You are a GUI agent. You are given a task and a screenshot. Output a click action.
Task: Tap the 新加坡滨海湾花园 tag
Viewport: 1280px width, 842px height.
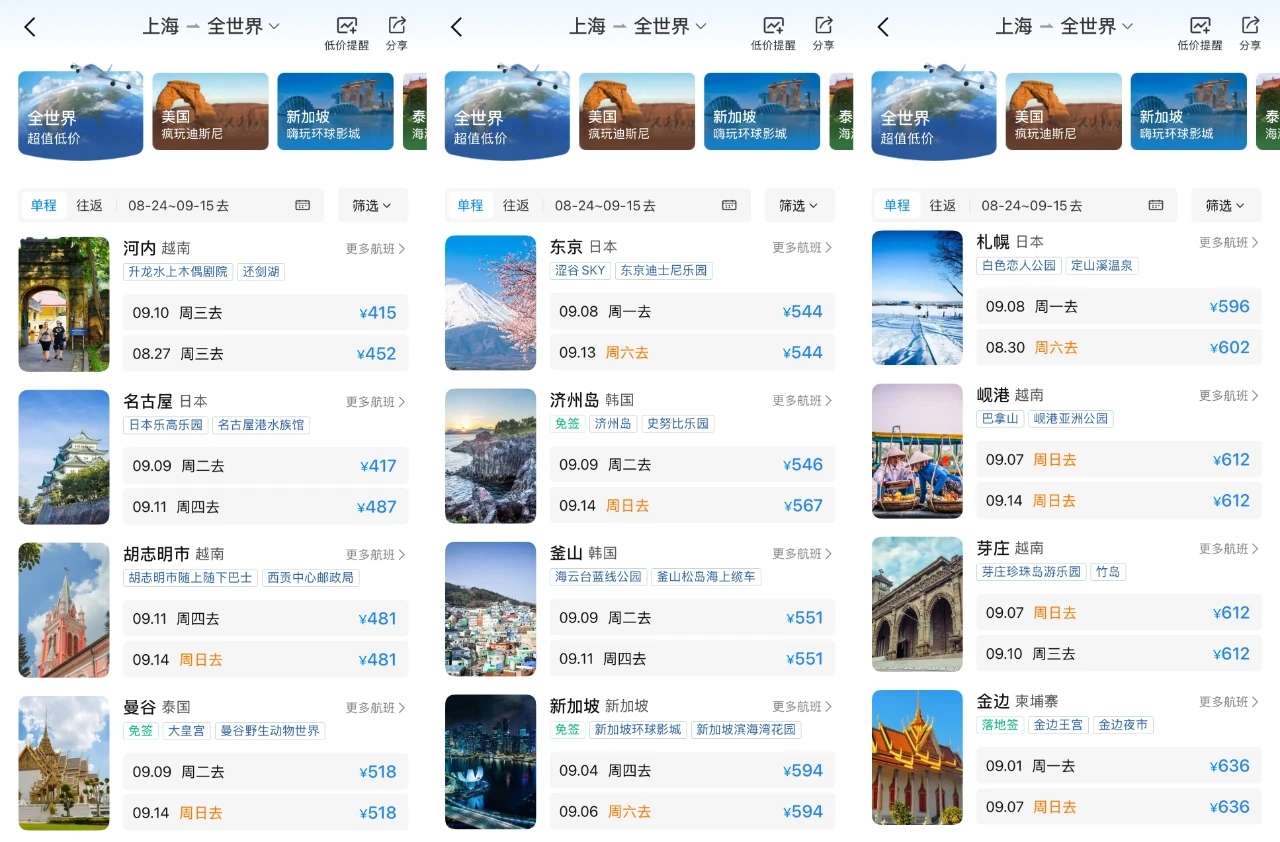pyautogui.click(x=747, y=730)
